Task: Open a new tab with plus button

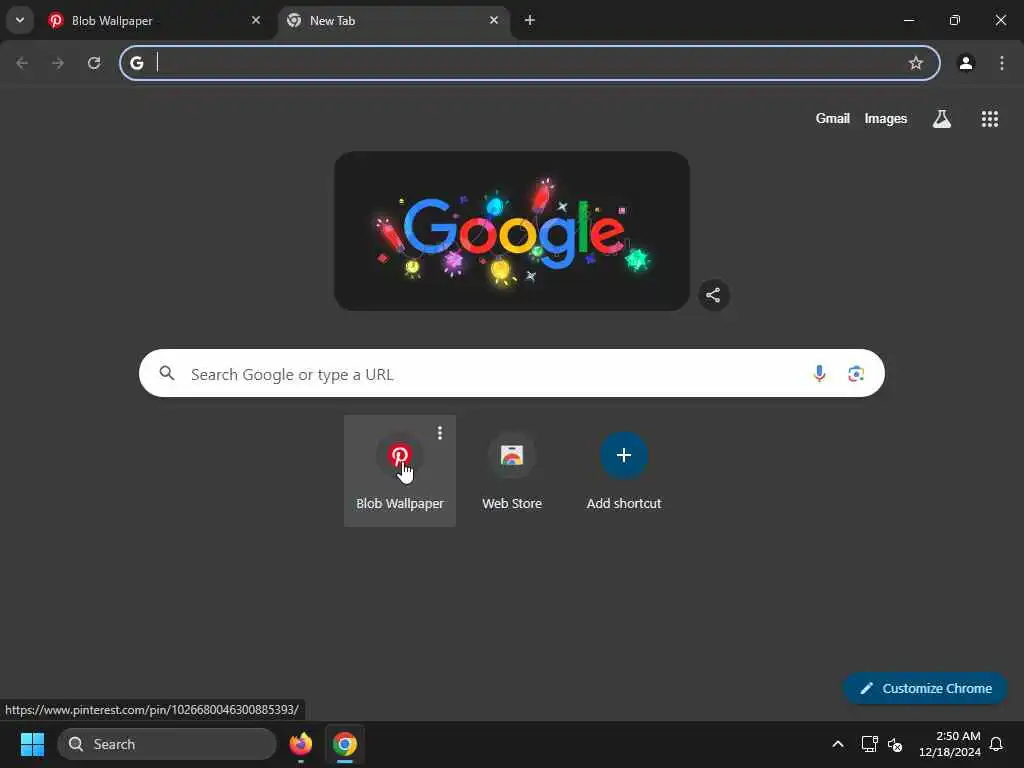Action: pyautogui.click(x=530, y=20)
